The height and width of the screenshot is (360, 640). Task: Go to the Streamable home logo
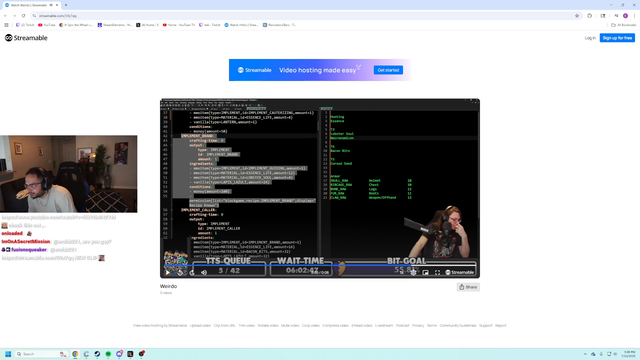(26, 38)
